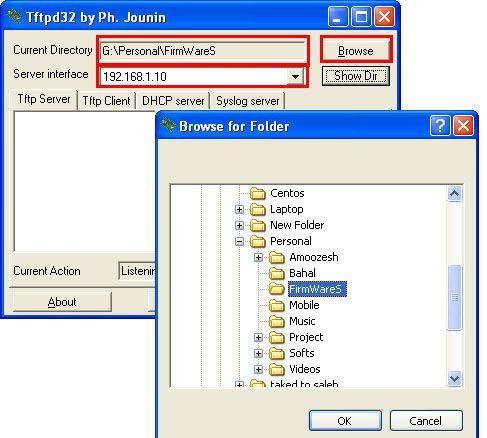Viewport: 487px width, 438px height.
Task: Click the folder tree scroll up arrow
Action: point(455,193)
